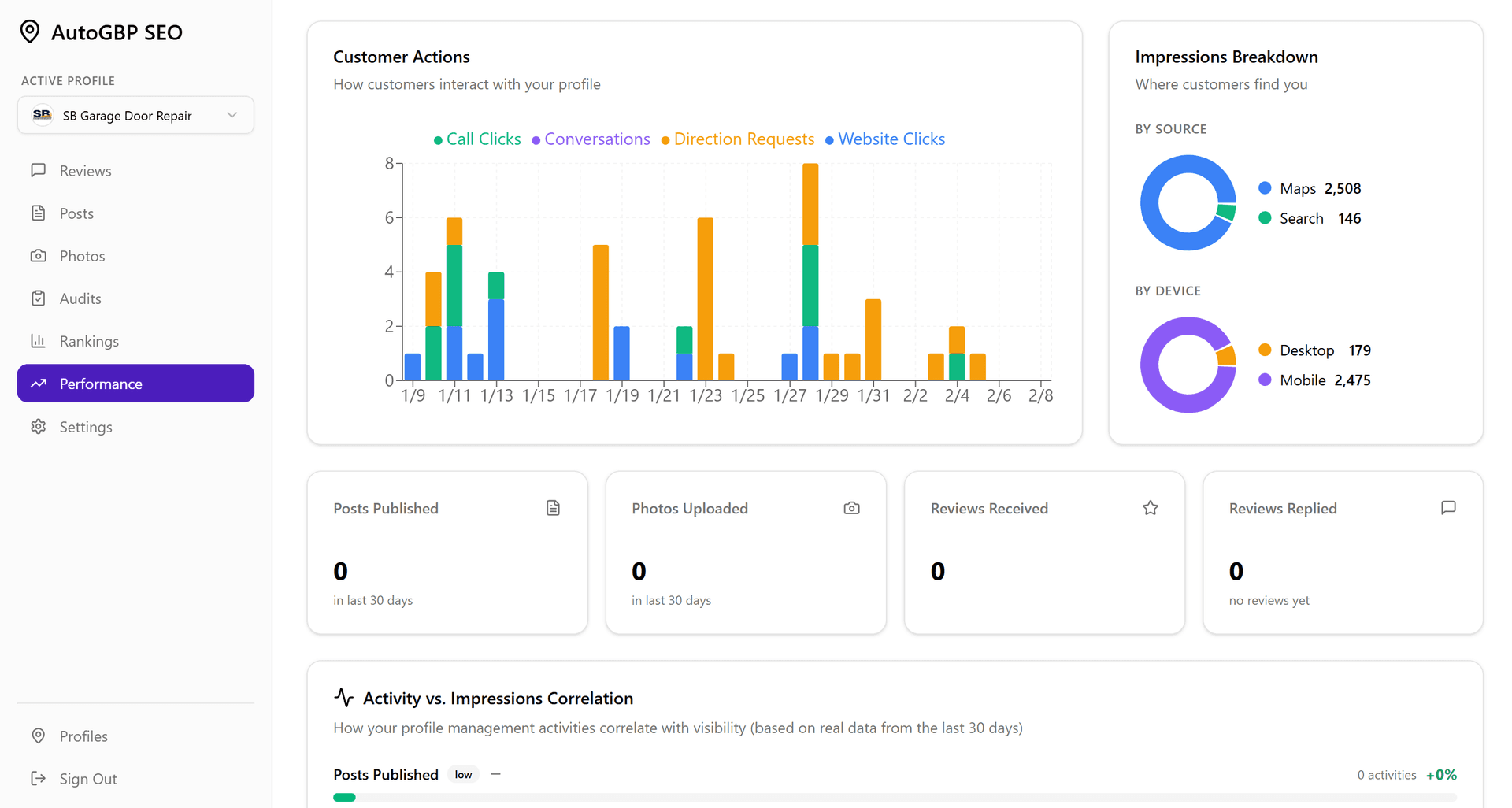The width and height of the screenshot is (1512, 808).
Task: Click the star icon on Reviews Received card
Action: 1150,508
